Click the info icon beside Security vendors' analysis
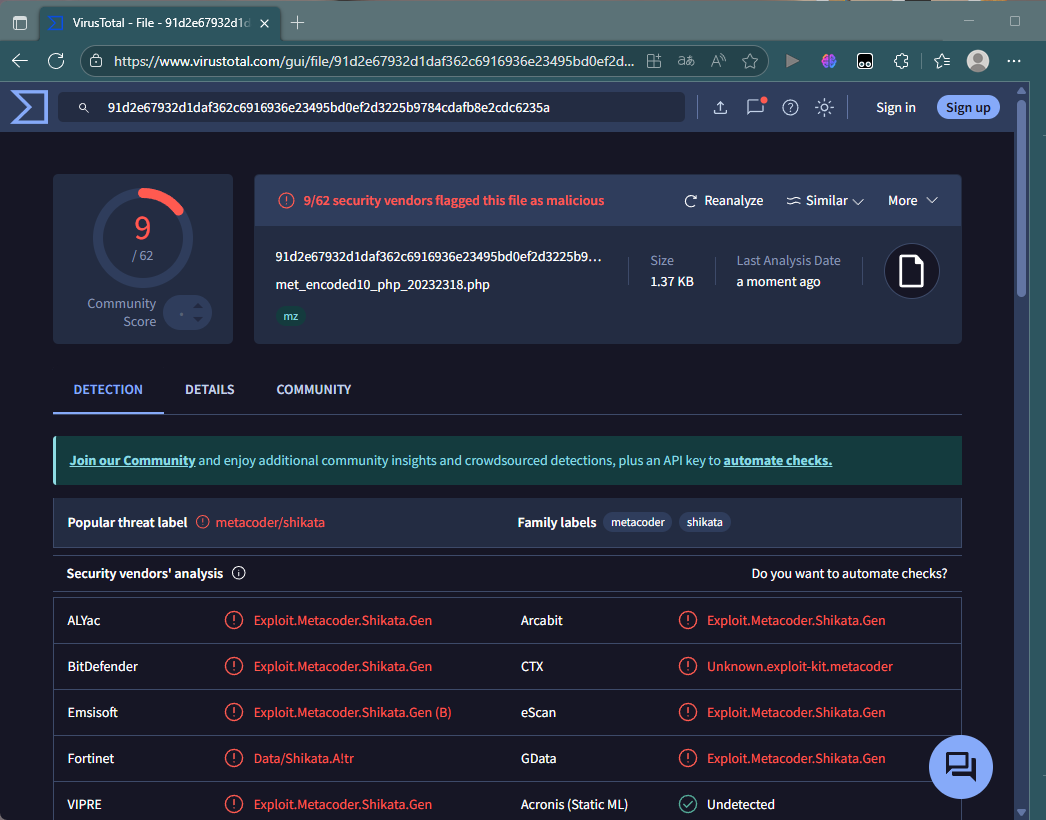 (239, 573)
